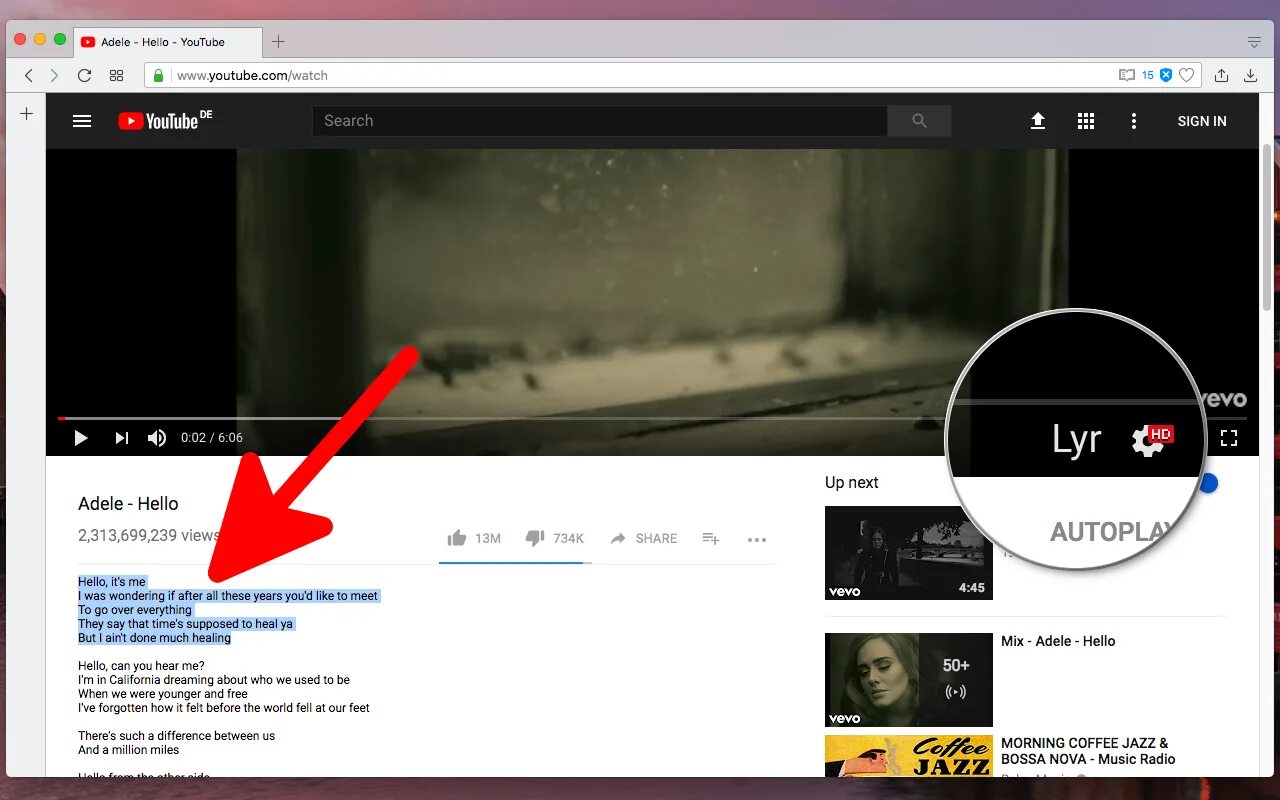The width and height of the screenshot is (1280, 800).
Task: Click lyric 'There's such a difference between us'
Action: [x=177, y=736]
